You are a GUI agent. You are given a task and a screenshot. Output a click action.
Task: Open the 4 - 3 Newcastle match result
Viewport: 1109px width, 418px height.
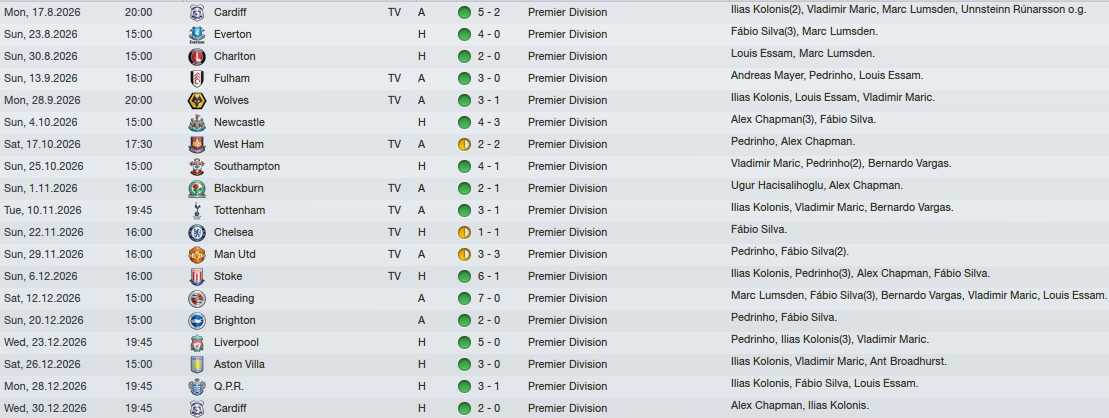[489, 122]
